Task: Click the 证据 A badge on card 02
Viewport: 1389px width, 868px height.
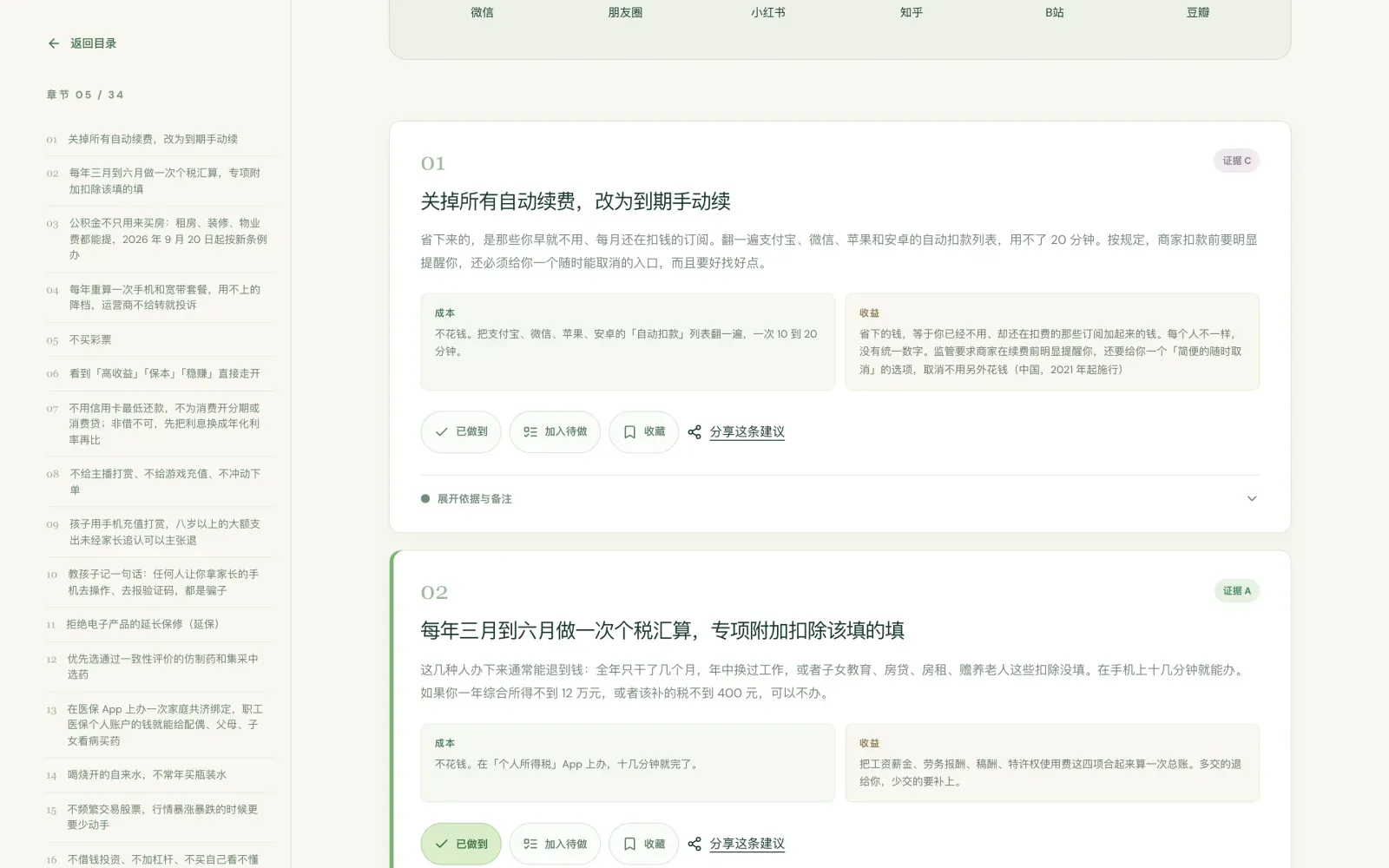Action: click(x=1236, y=591)
